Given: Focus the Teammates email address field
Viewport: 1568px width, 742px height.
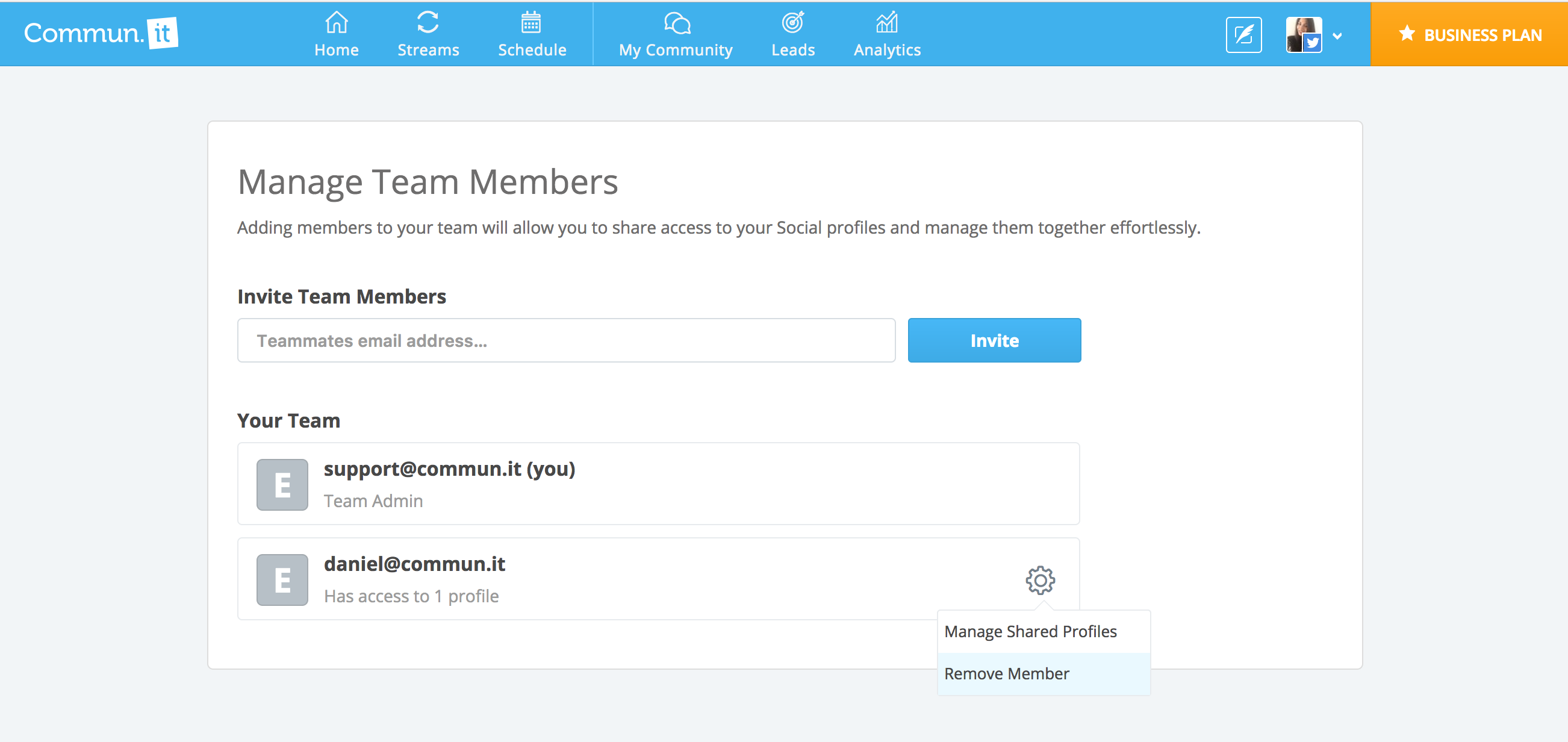Looking at the screenshot, I should [566, 340].
